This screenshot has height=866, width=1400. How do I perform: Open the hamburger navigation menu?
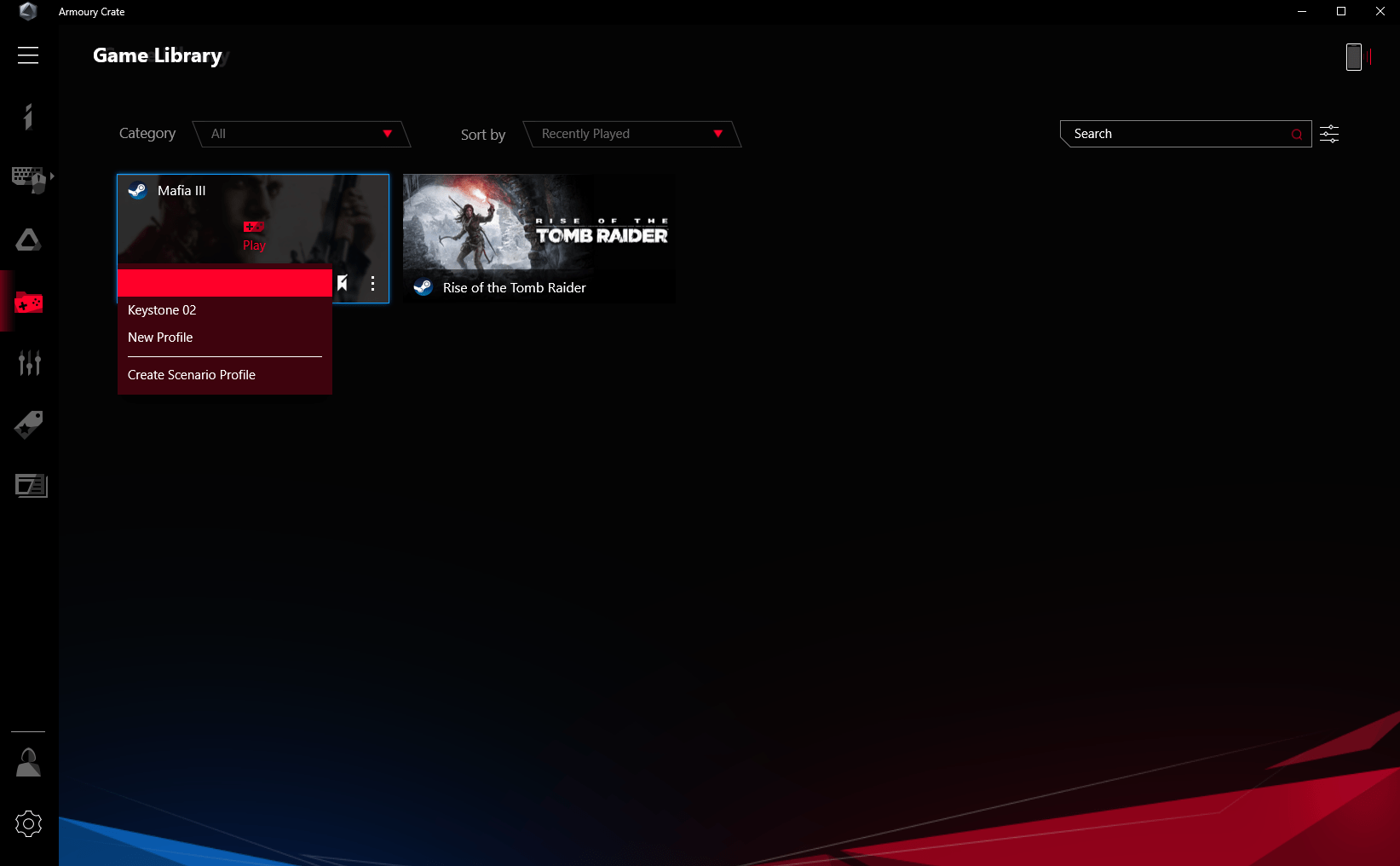point(28,55)
